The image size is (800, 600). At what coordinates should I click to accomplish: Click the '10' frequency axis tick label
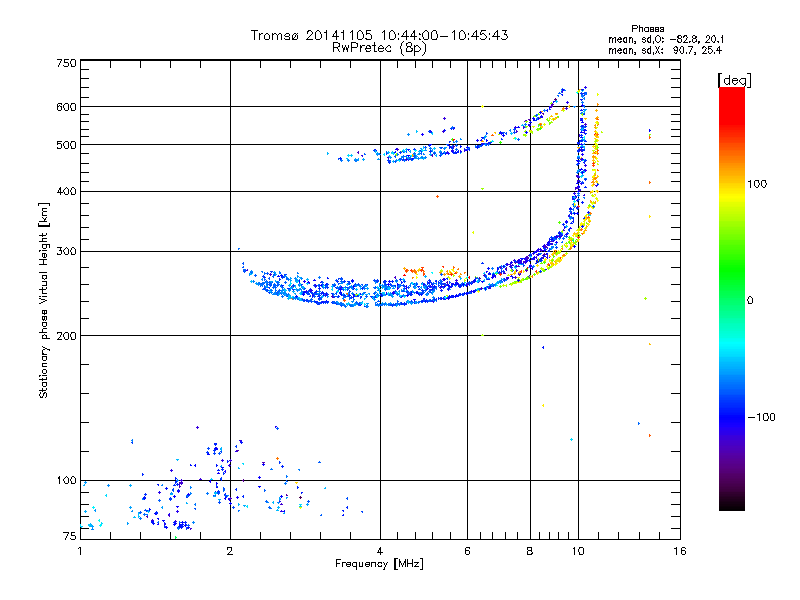tap(578, 551)
